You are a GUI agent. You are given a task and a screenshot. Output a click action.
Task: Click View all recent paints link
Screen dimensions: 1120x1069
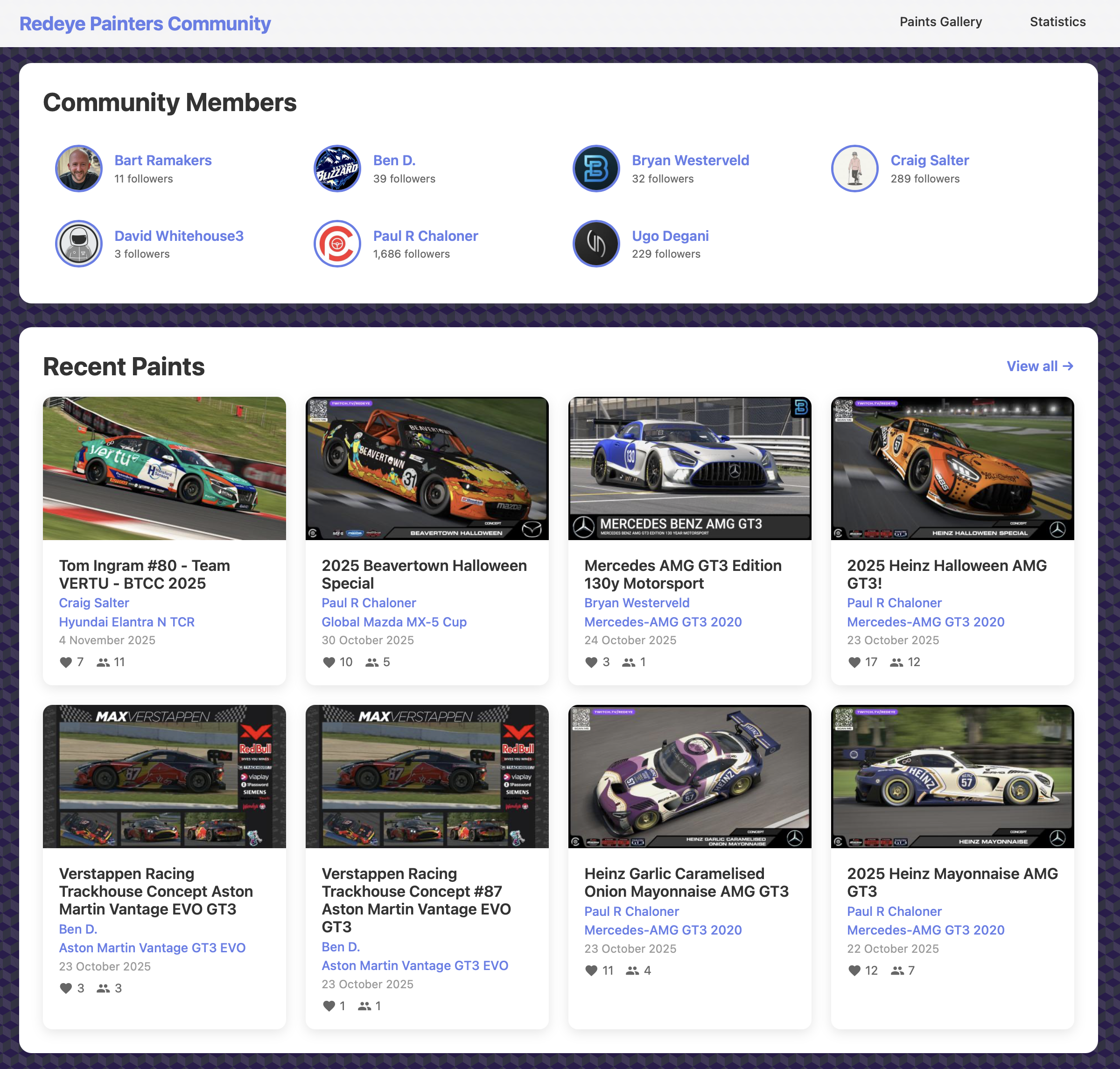pyautogui.click(x=1040, y=366)
